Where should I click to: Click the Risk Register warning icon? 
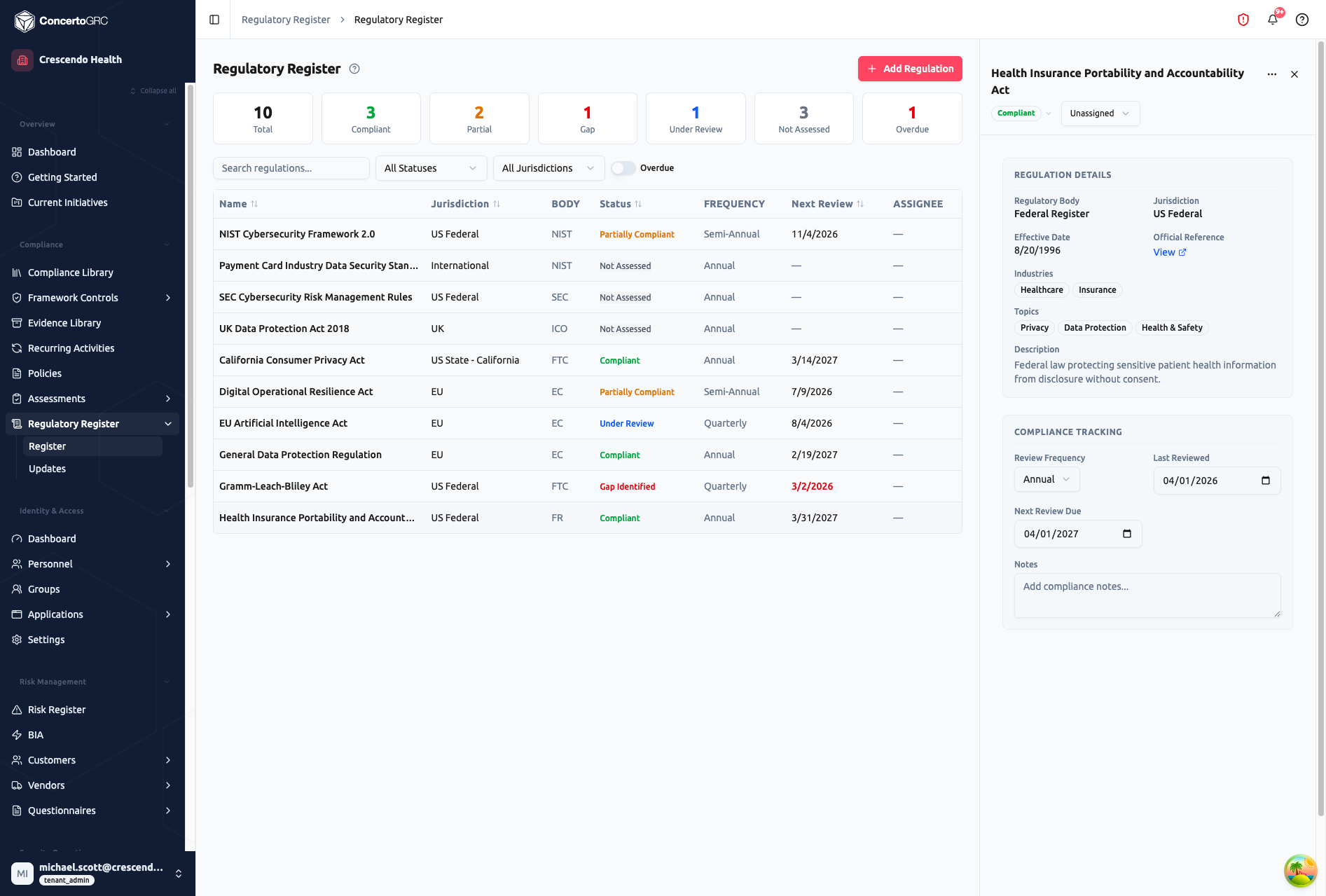point(17,710)
